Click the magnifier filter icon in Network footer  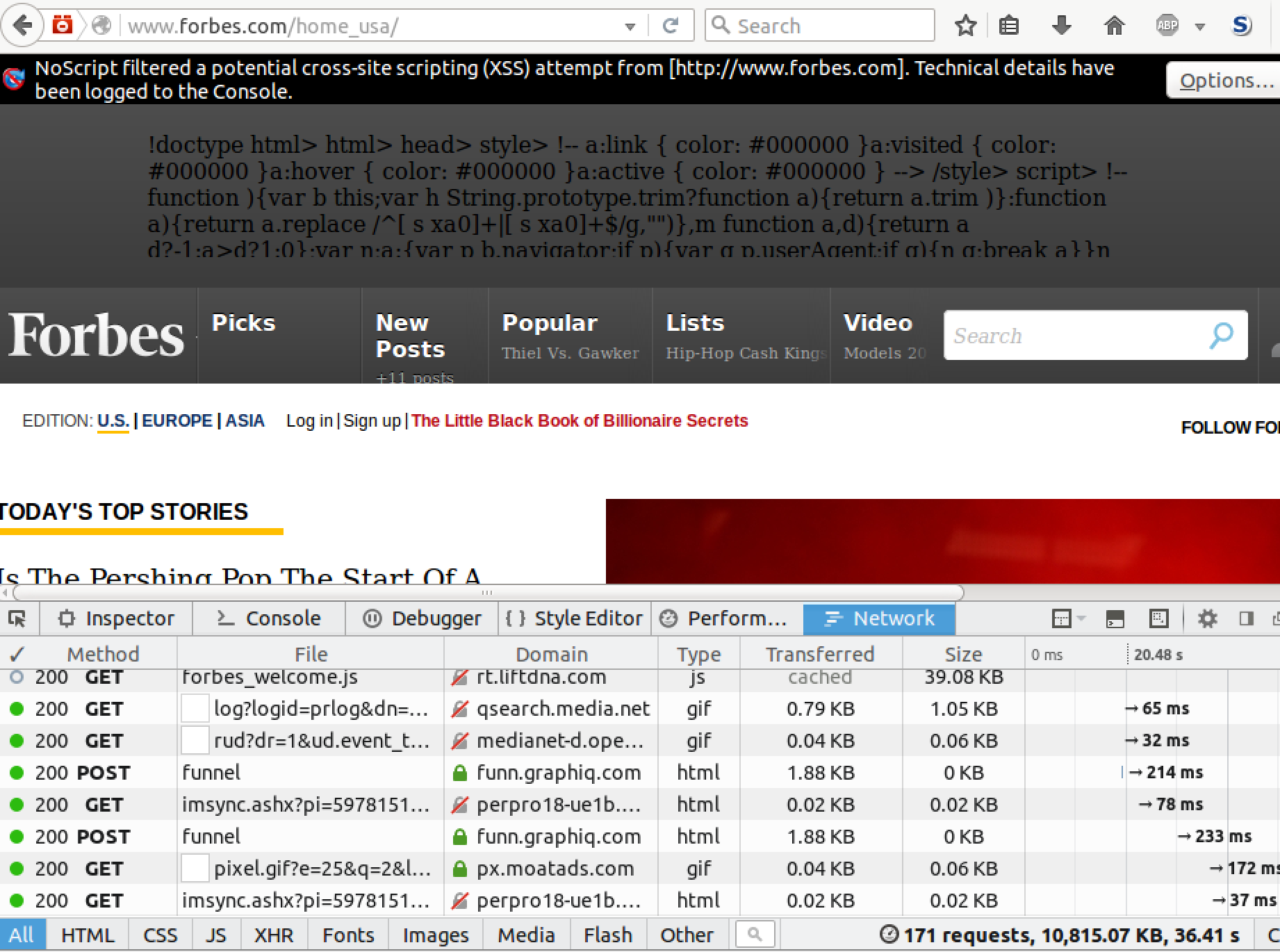point(755,935)
